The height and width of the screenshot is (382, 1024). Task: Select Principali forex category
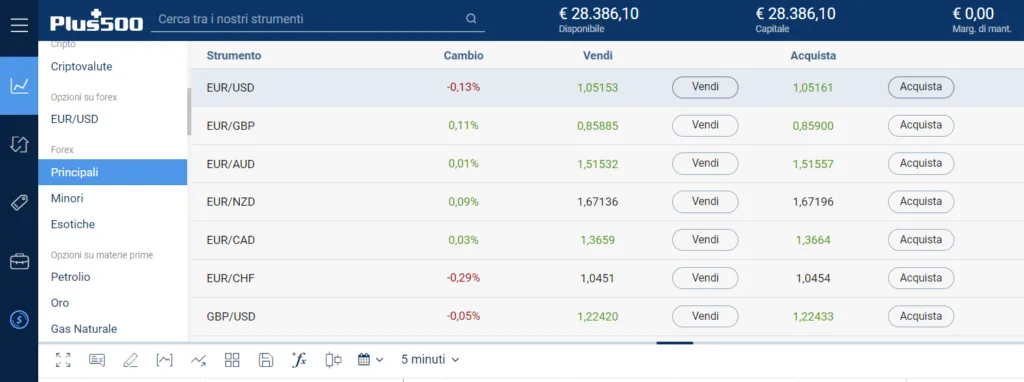[x=112, y=172]
